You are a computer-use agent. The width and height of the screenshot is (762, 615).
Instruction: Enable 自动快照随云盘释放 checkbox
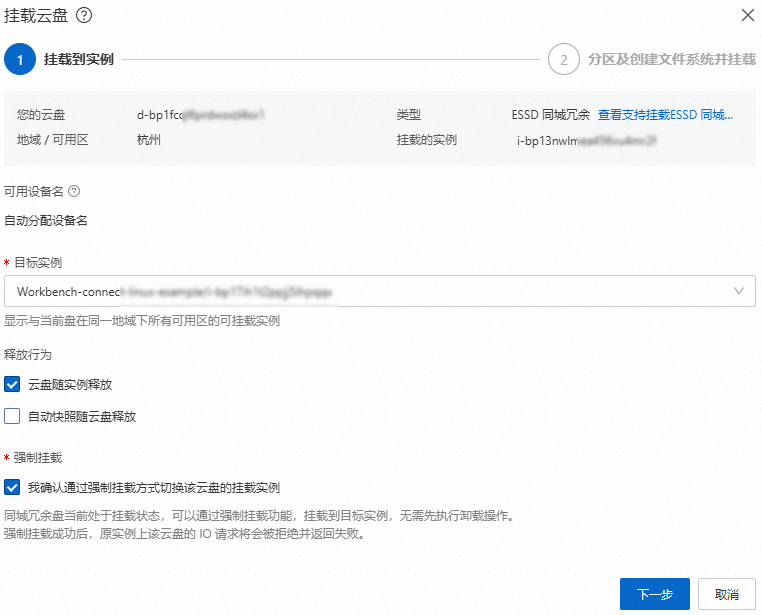coord(12,416)
